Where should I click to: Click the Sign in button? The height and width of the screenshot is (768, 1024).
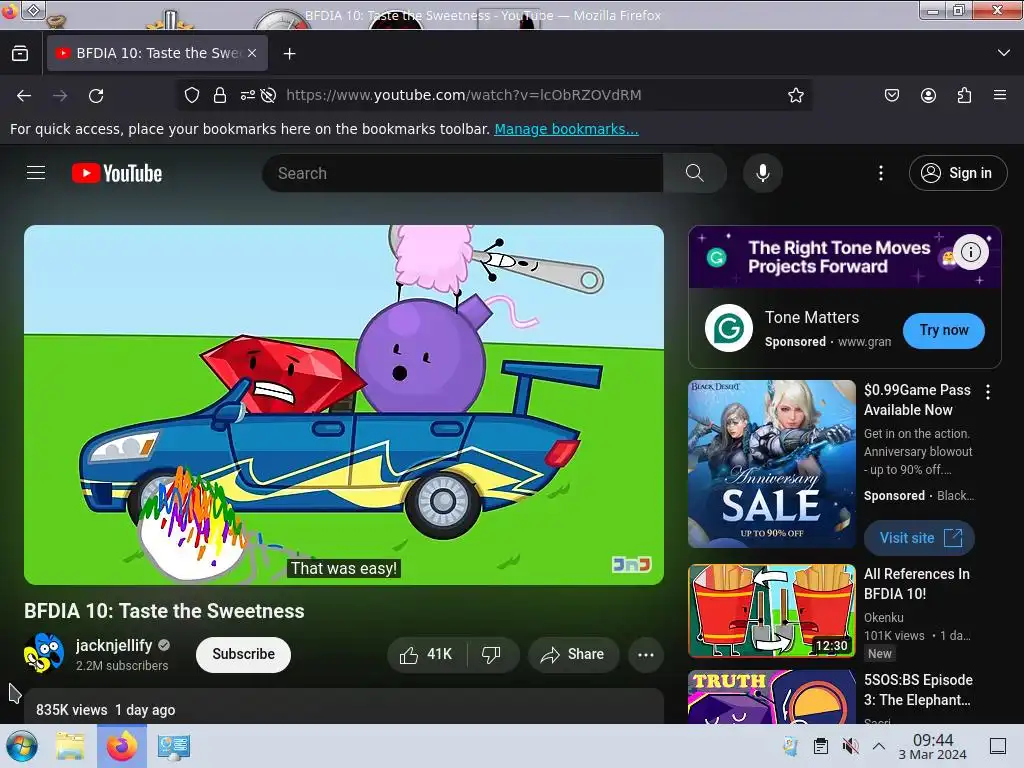click(957, 173)
